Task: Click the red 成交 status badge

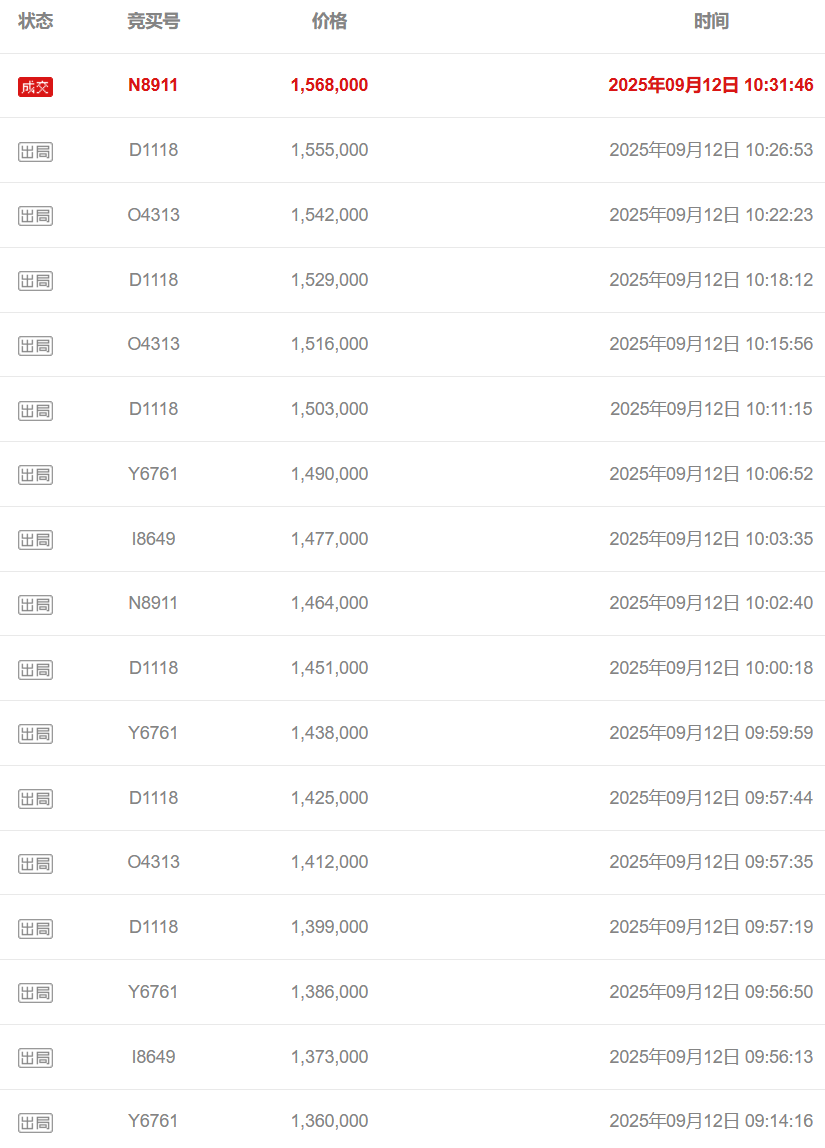Action: coord(35,87)
